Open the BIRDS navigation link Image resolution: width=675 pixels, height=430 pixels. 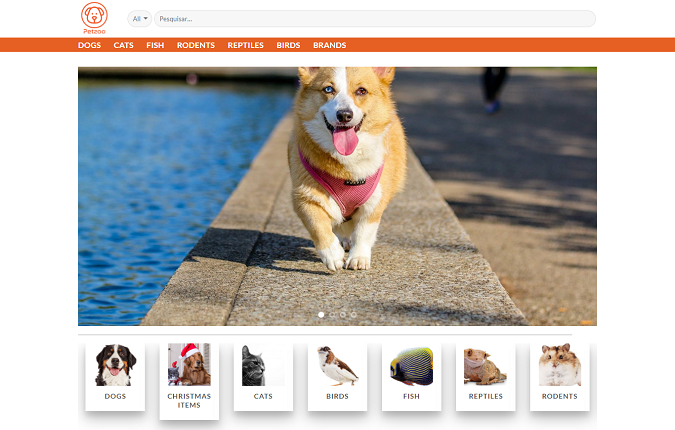pos(288,45)
